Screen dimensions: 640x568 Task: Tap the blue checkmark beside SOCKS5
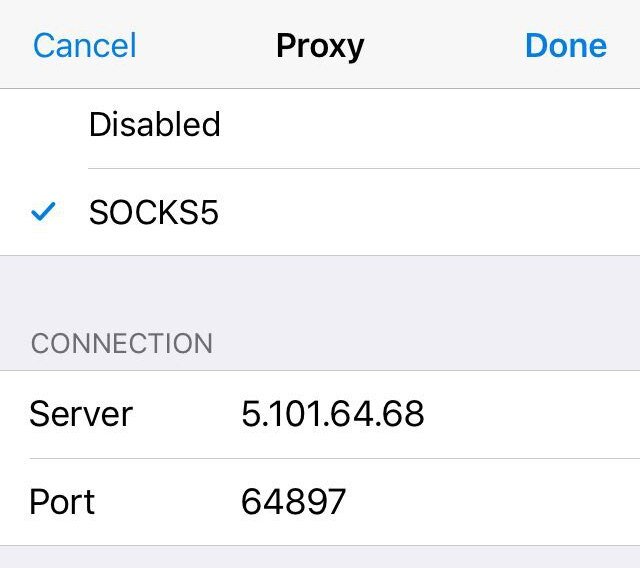click(x=43, y=211)
